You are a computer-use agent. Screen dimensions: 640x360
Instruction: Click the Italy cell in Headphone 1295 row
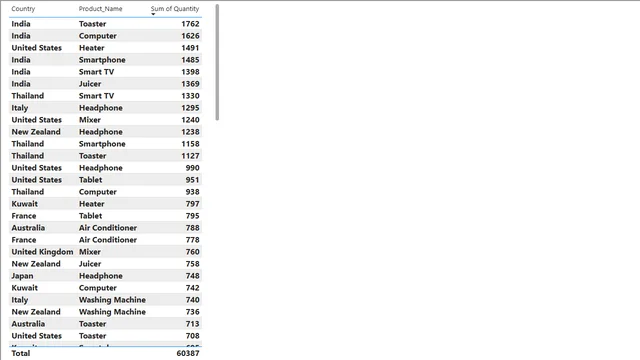[20, 108]
